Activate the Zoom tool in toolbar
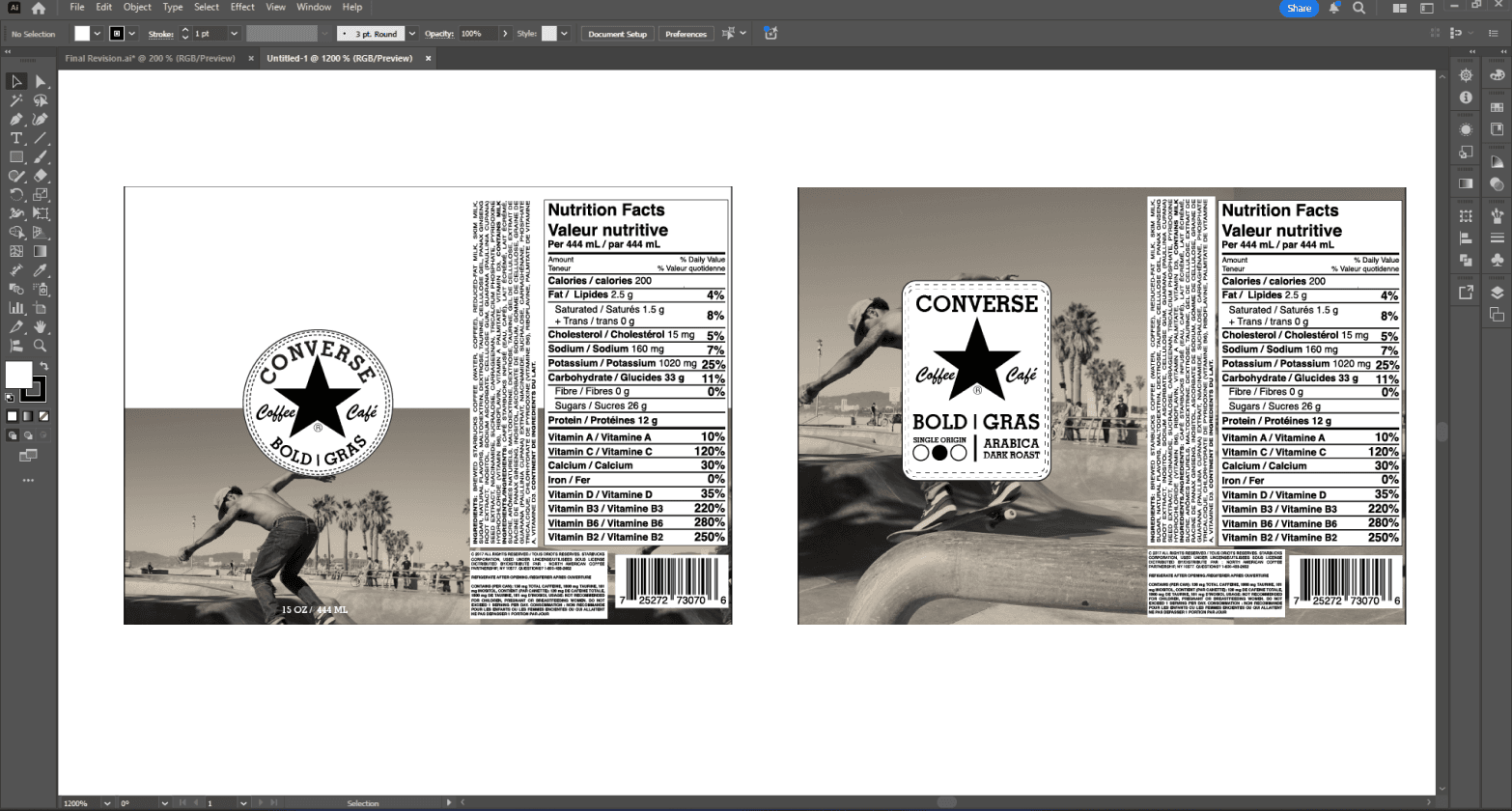The image size is (1512, 811). (41, 346)
